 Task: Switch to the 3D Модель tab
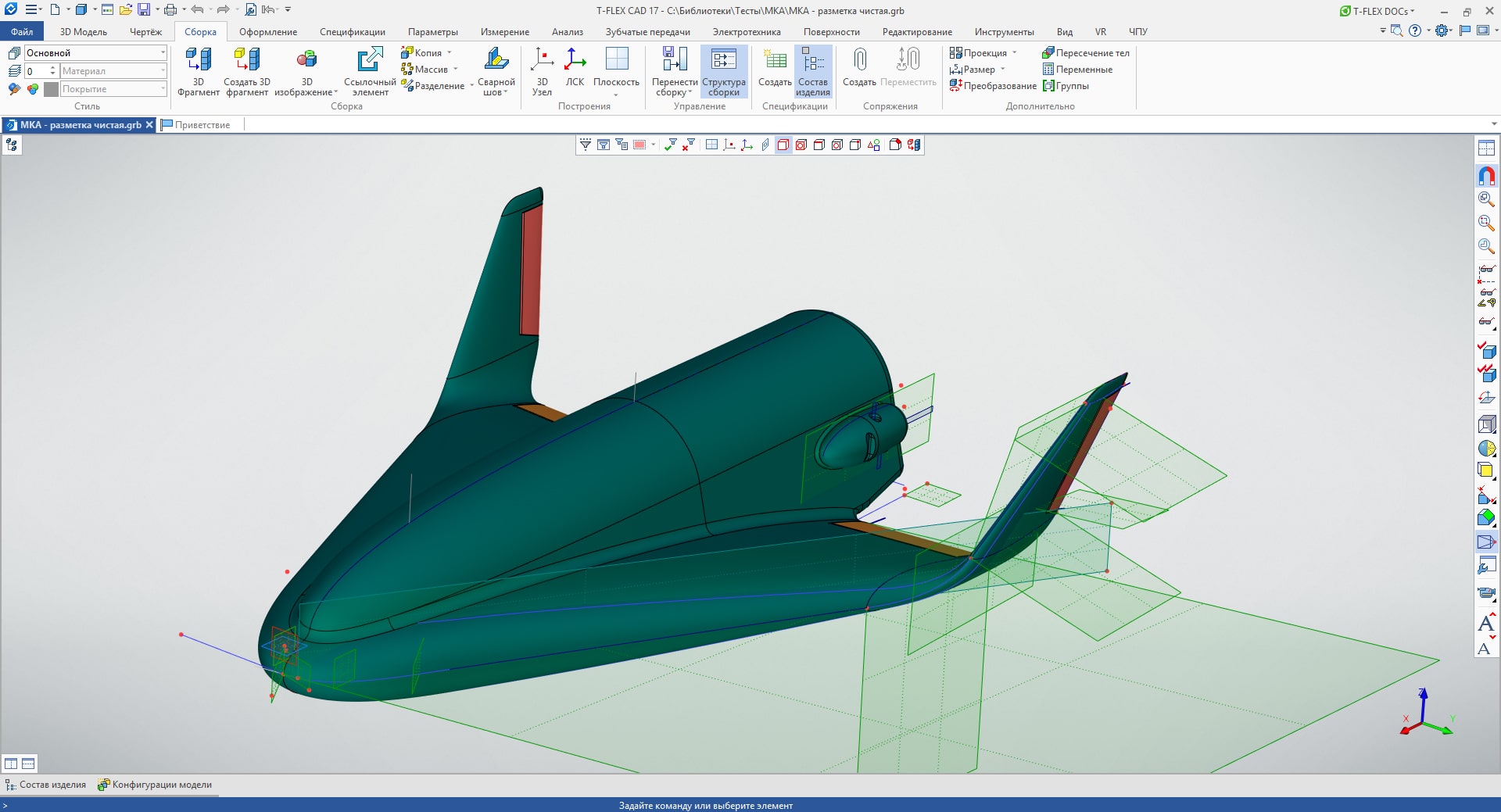(x=84, y=32)
